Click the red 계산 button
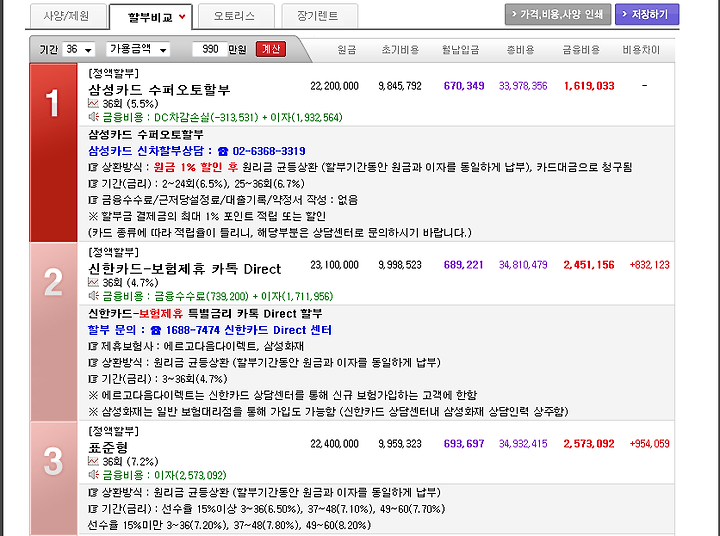The width and height of the screenshot is (720, 536). click(270, 49)
